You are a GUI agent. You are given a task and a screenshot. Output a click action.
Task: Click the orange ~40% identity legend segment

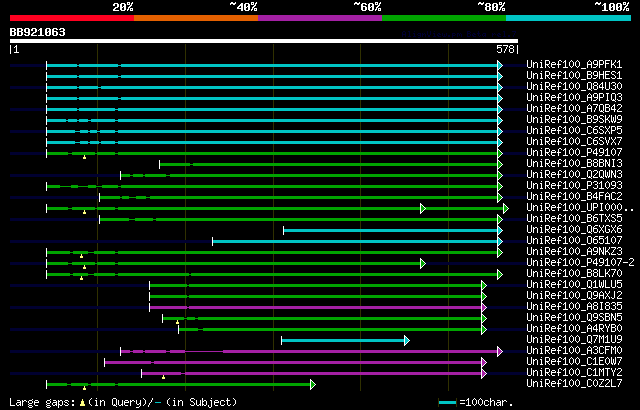pyautogui.click(x=196, y=18)
